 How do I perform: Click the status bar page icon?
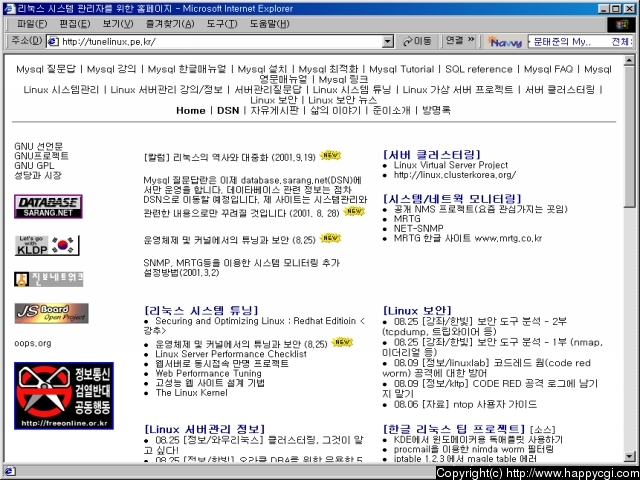pyautogui.click(x=9, y=471)
